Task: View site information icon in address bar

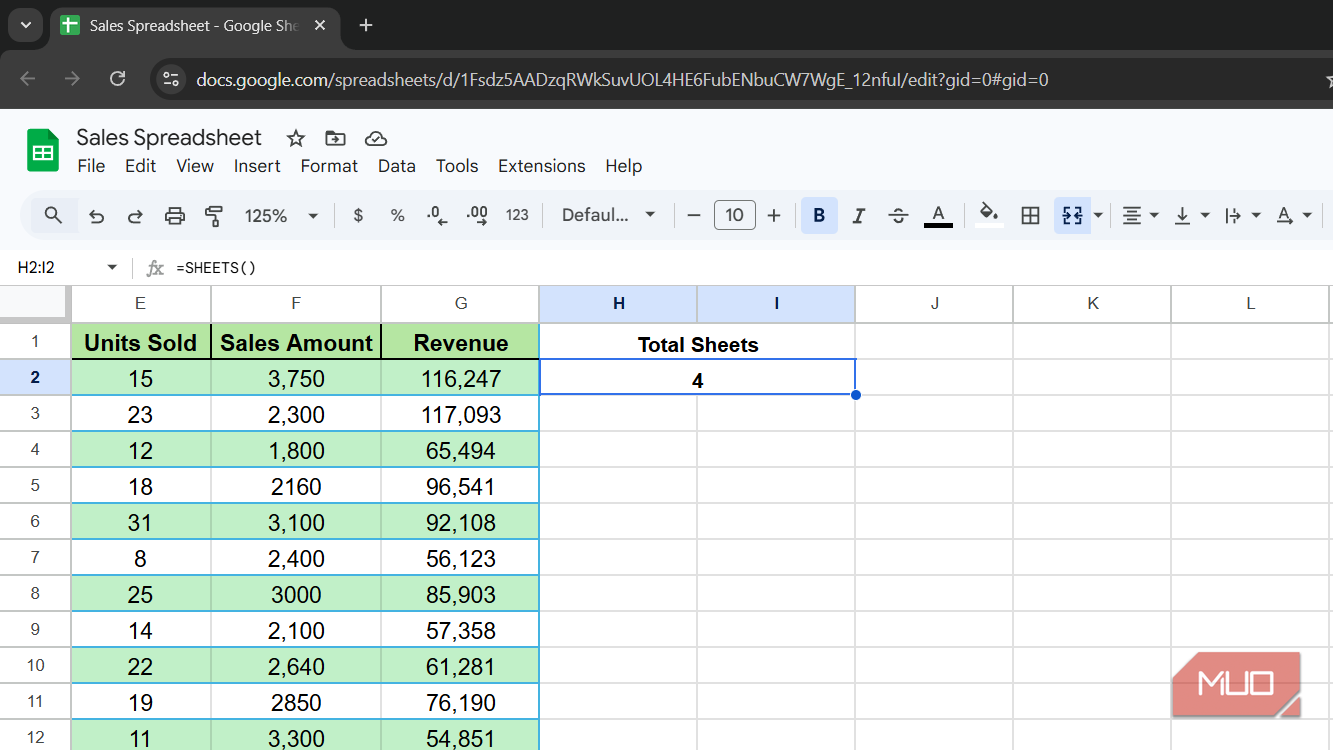Action: (171, 79)
